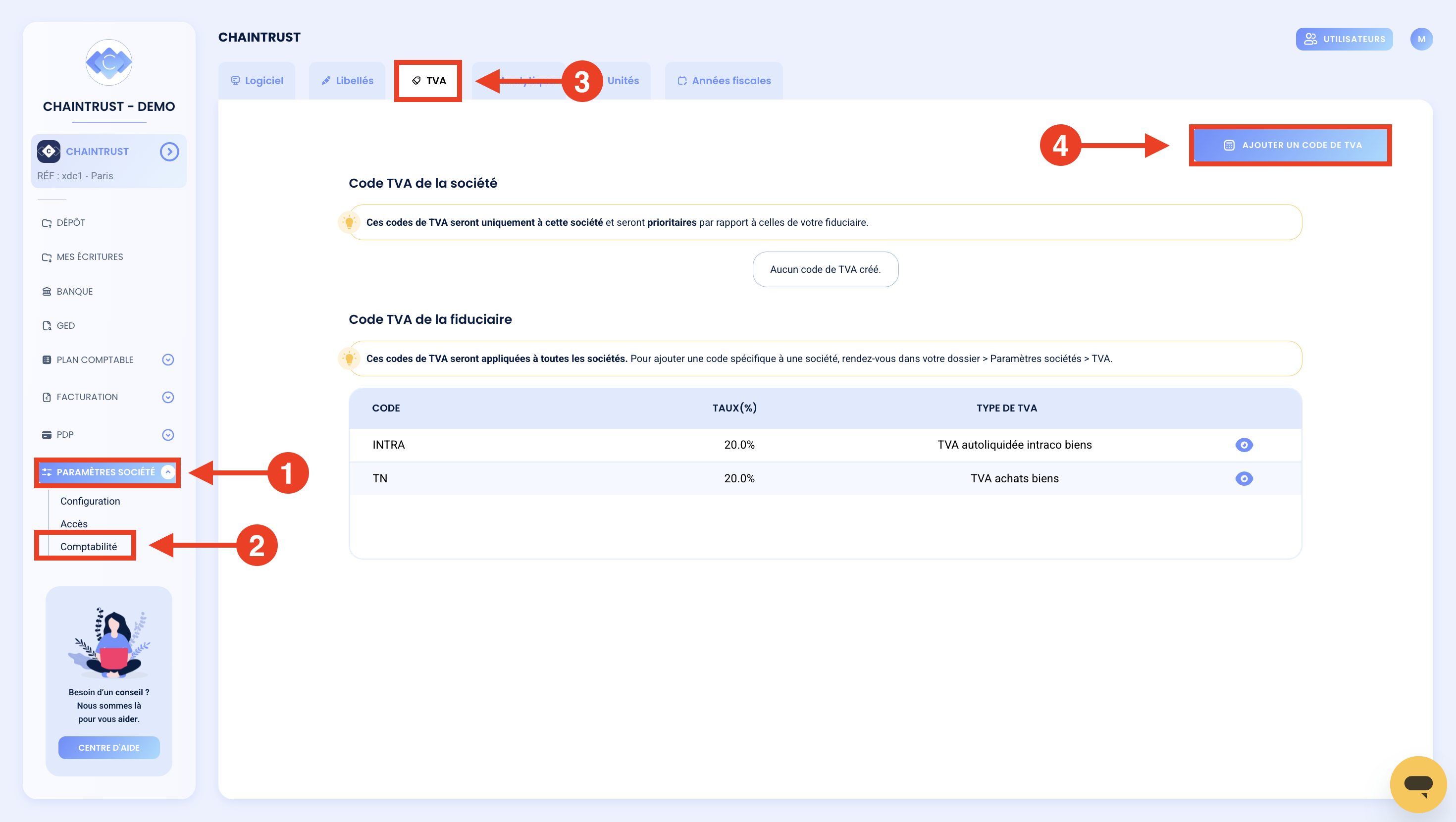
Task: Click AJOUTER UN CODE DE TVA button
Action: click(1291, 145)
